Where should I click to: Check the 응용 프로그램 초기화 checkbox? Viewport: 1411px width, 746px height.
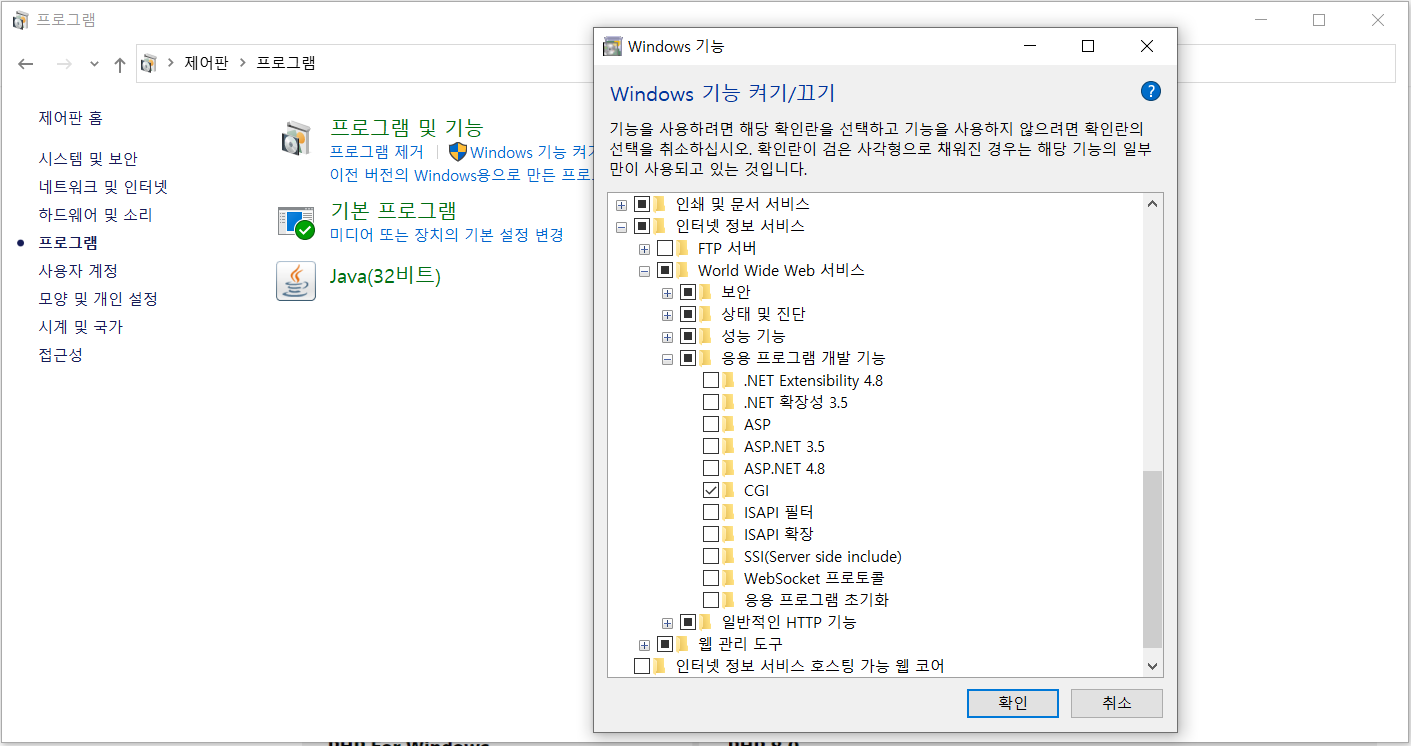pos(711,600)
